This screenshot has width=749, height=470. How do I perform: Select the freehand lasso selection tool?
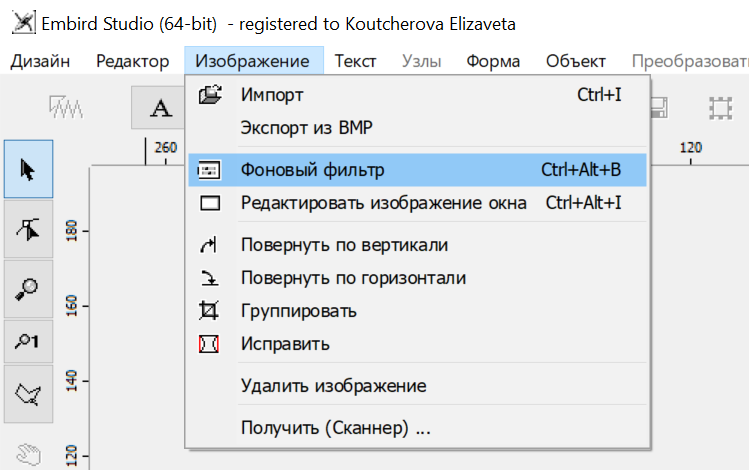pyautogui.click(x=28, y=396)
